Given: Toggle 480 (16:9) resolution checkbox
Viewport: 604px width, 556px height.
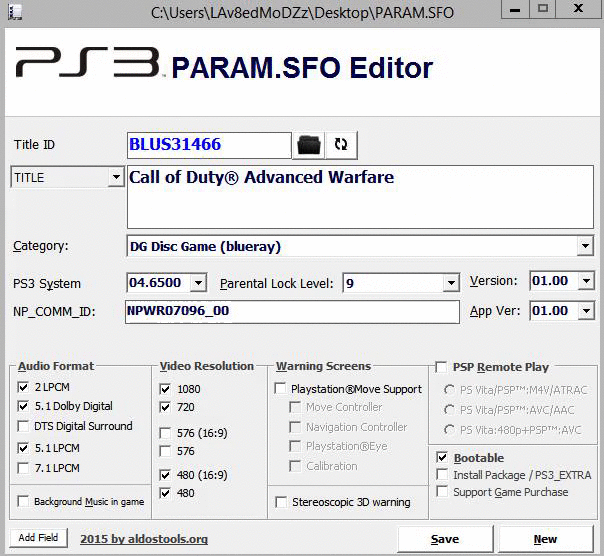Looking at the screenshot, I should click(165, 475).
